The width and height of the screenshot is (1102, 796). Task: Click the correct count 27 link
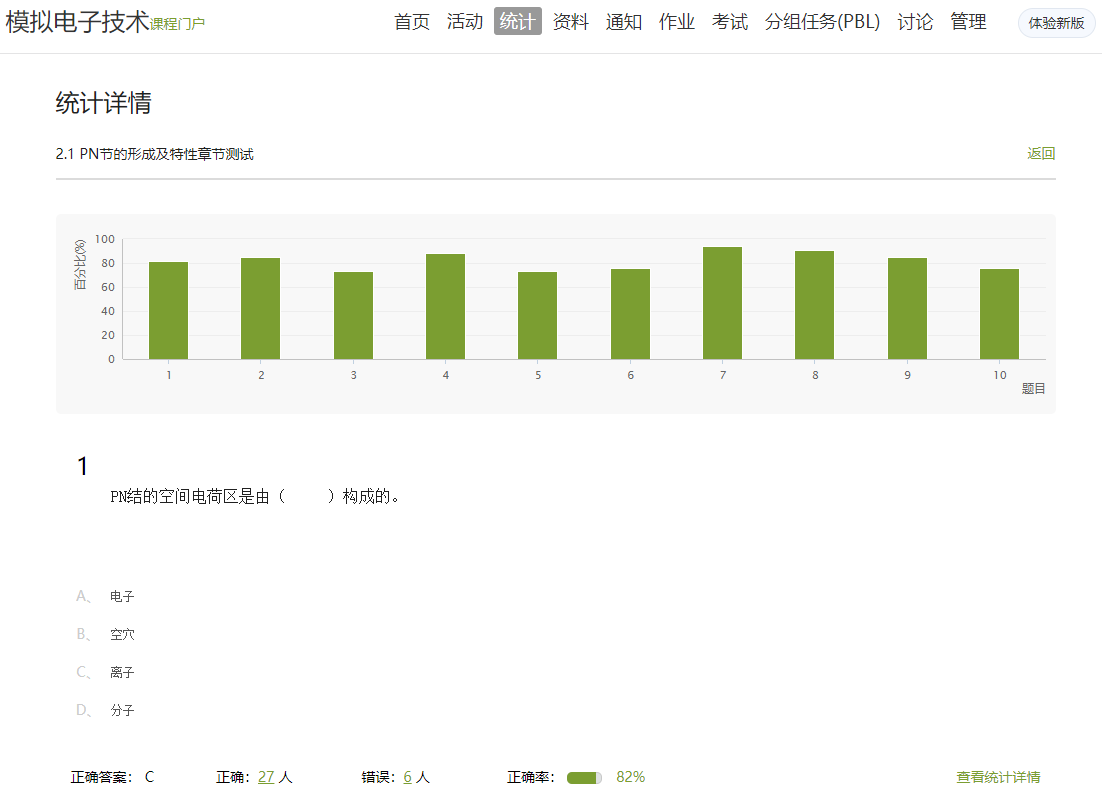tap(266, 777)
